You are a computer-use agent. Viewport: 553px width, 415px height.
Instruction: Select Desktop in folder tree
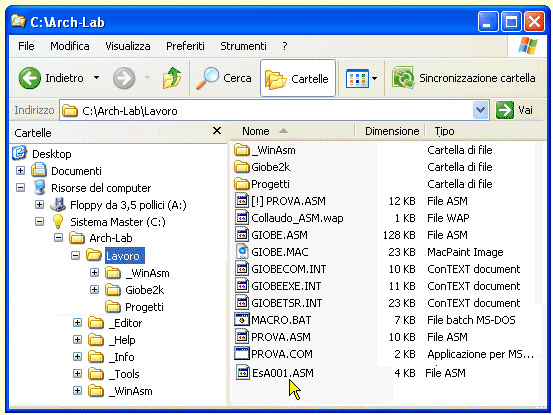click(51, 154)
